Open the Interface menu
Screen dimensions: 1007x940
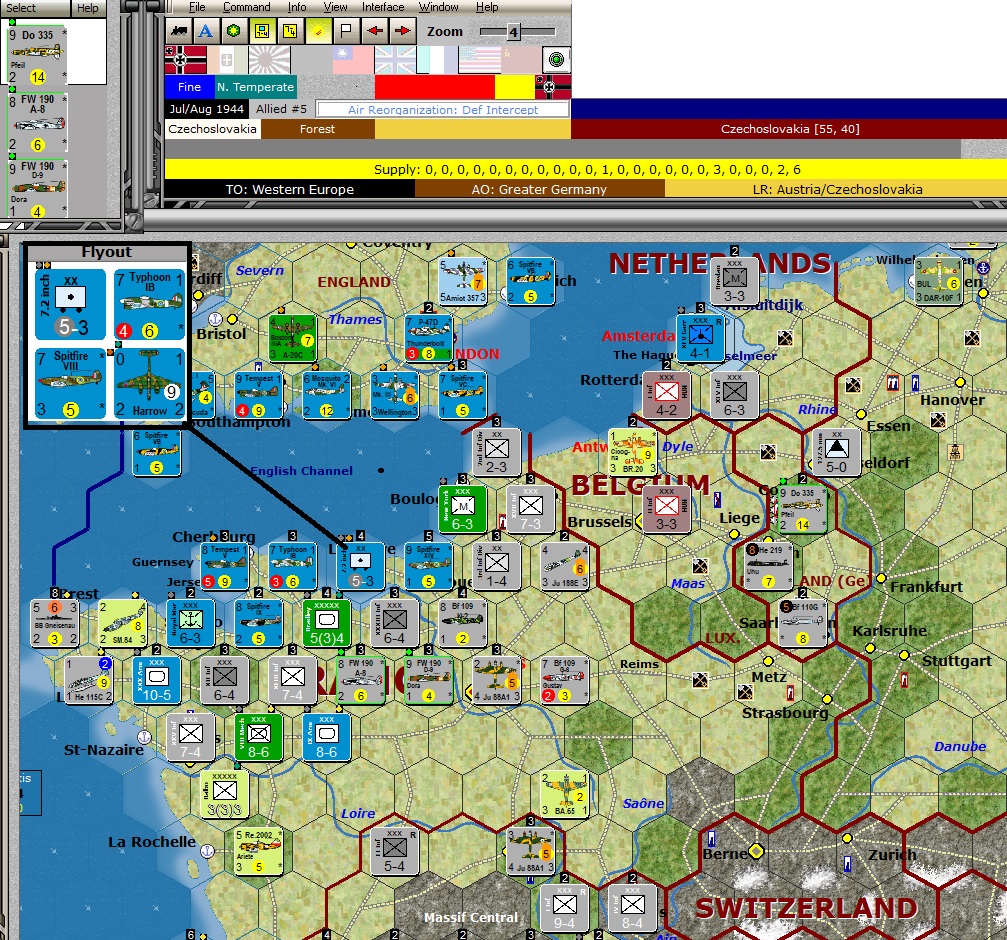point(383,7)
